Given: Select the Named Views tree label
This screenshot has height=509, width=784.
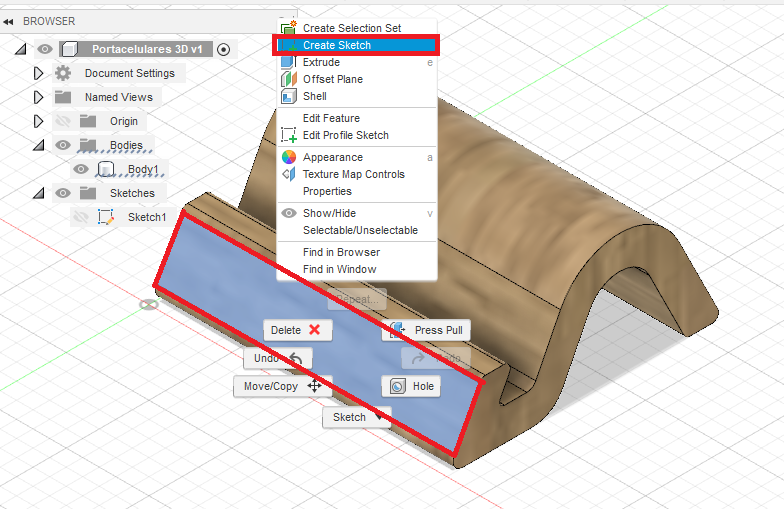Looking at the screenshot, I should click(119, 97).
